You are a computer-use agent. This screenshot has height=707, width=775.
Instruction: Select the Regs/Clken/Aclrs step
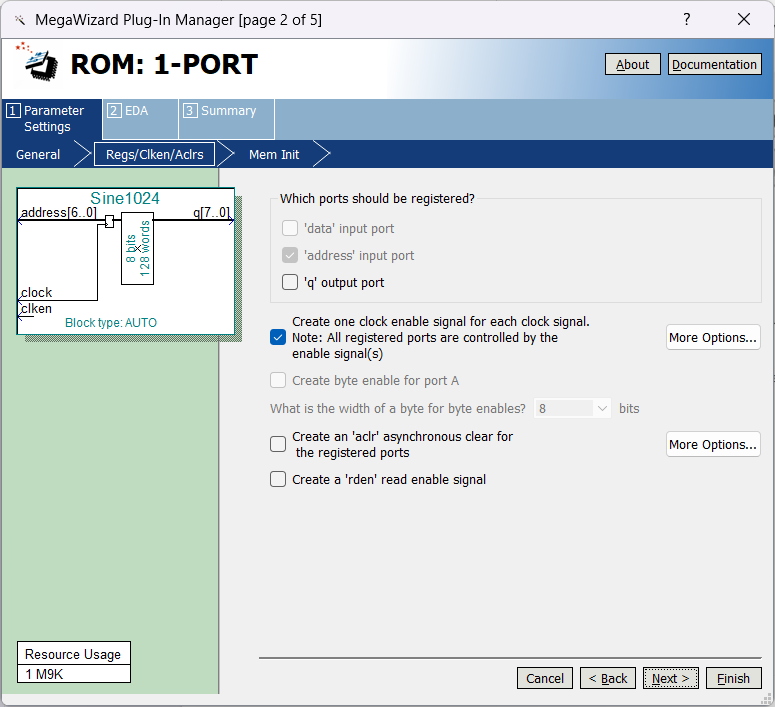155,155
